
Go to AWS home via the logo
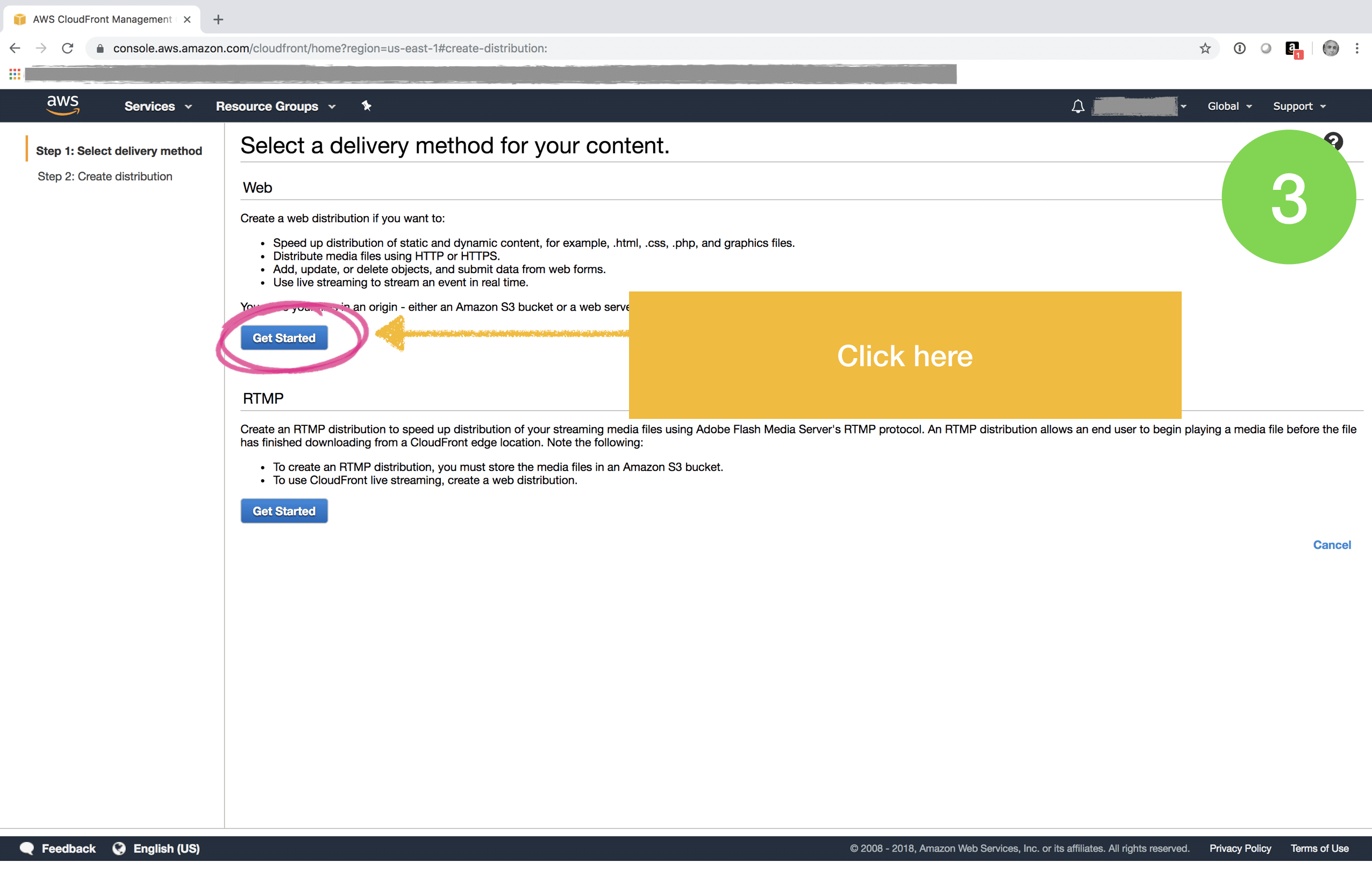click(63, 105)
